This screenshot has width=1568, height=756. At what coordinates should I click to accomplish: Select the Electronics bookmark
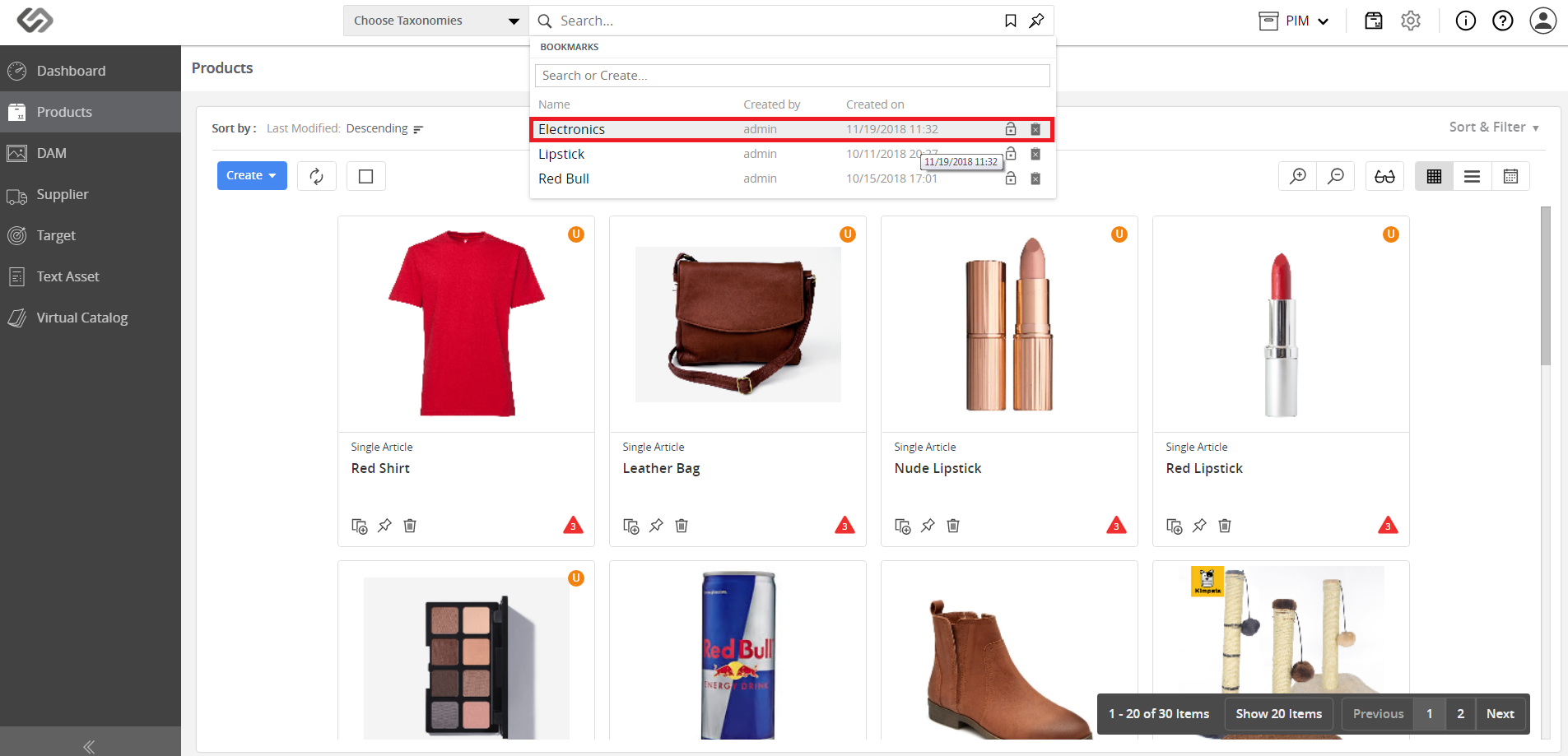coord(792,129)
